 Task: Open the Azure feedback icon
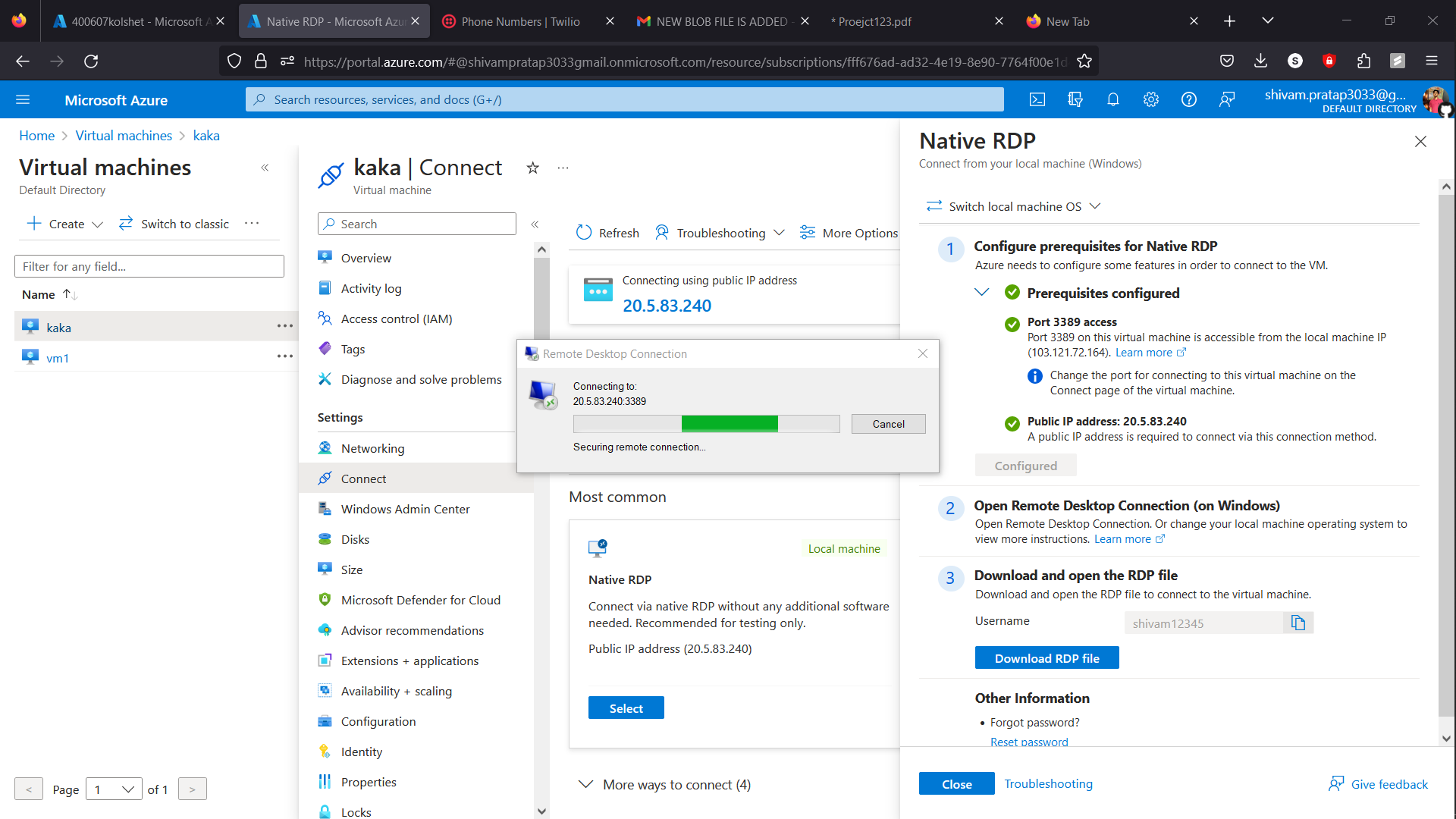[x=1227, y=99]
